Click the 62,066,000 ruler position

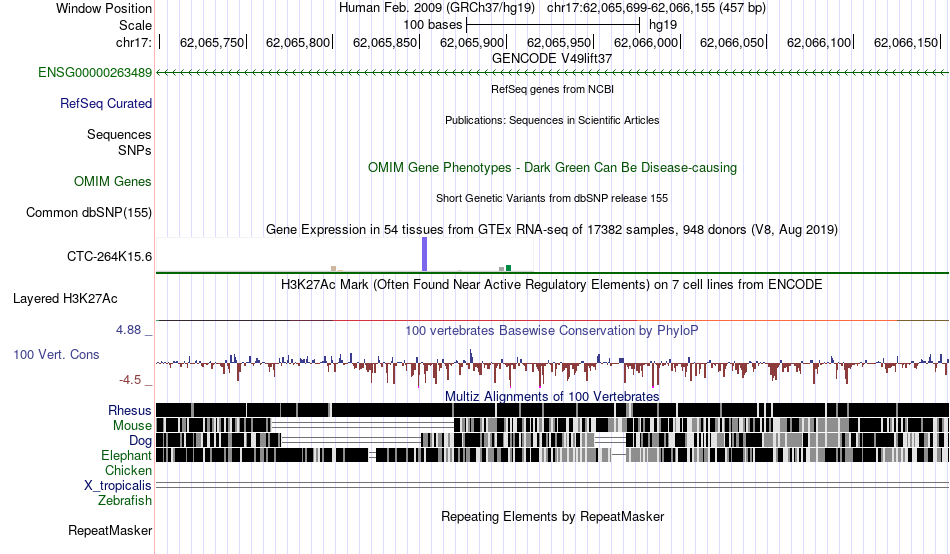click(x=646, y=42)
